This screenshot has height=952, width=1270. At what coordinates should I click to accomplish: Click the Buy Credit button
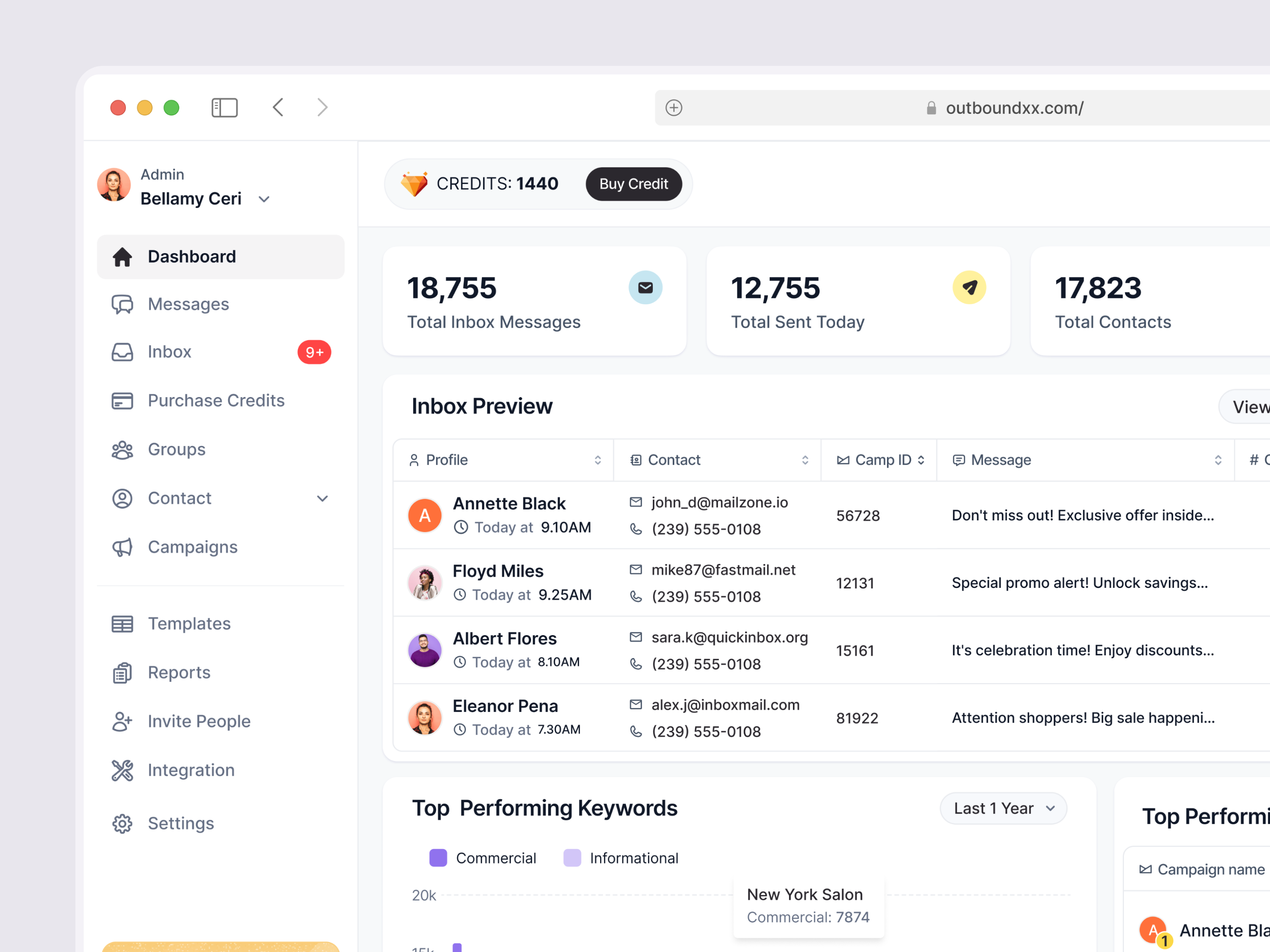(x=633, y=184)
